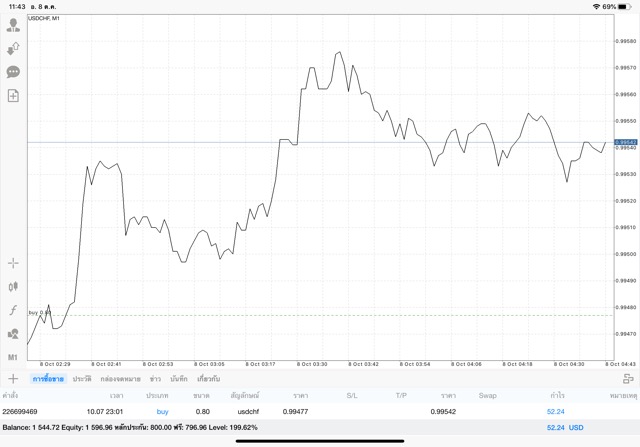The image size is (640, 447).
Task: Open เกี่ยวกับ about tab
Action: click(209, 379)
